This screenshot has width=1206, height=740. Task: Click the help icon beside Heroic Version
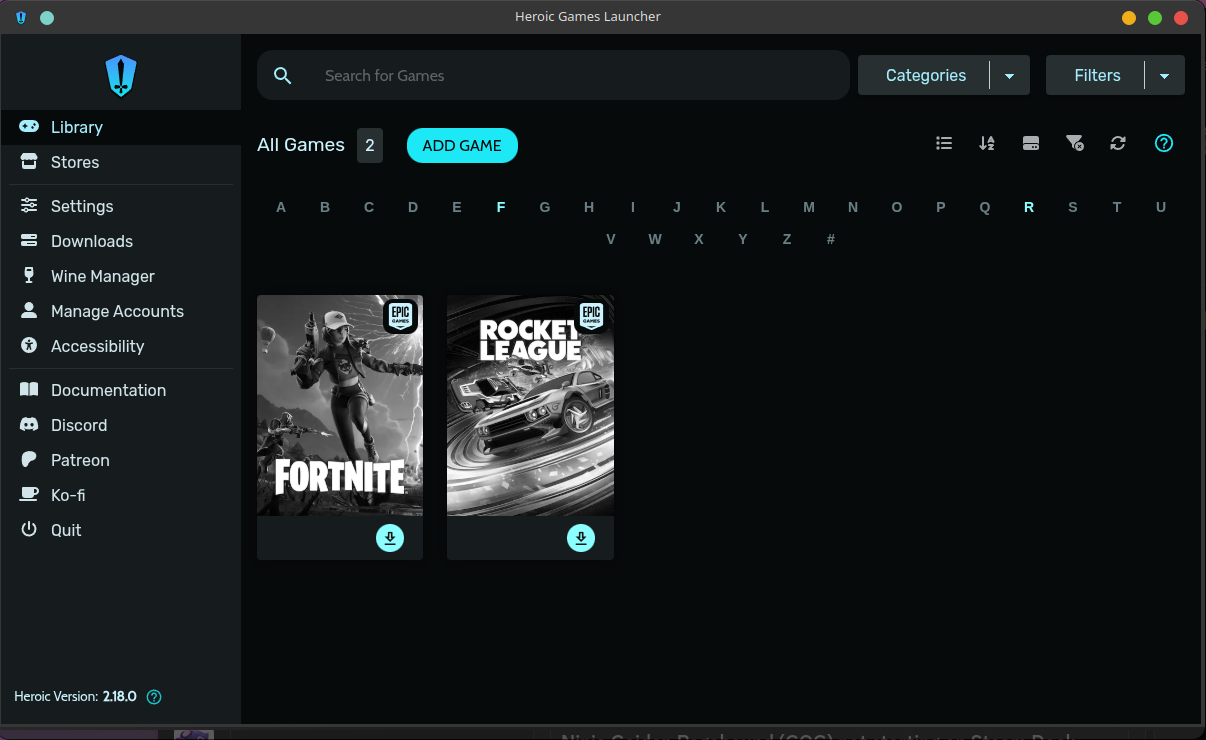(154, 697)
